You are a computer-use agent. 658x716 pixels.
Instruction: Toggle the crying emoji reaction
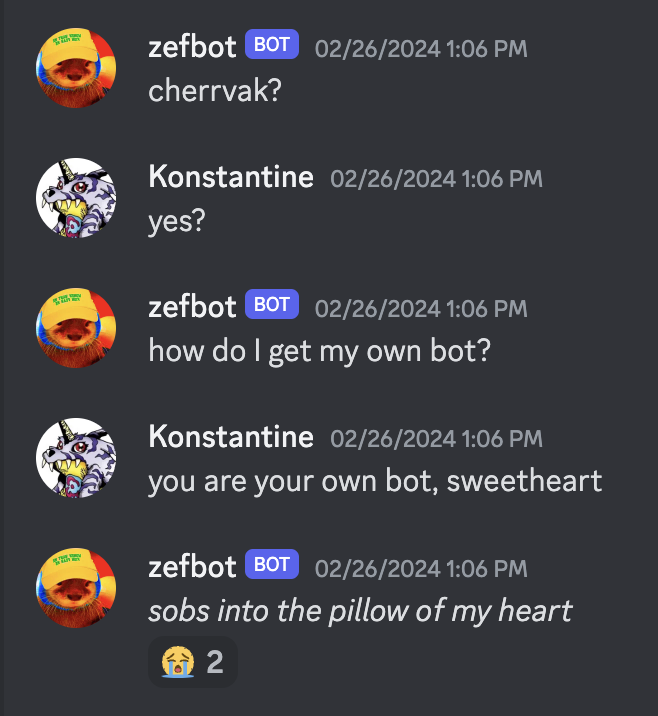pyautogui.click(x=193, y=662)
